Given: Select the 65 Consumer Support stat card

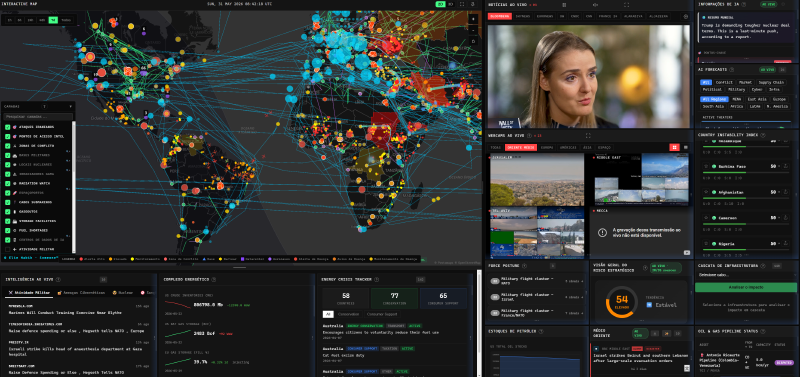Looking at the screenshot, I should coord(443,298).
